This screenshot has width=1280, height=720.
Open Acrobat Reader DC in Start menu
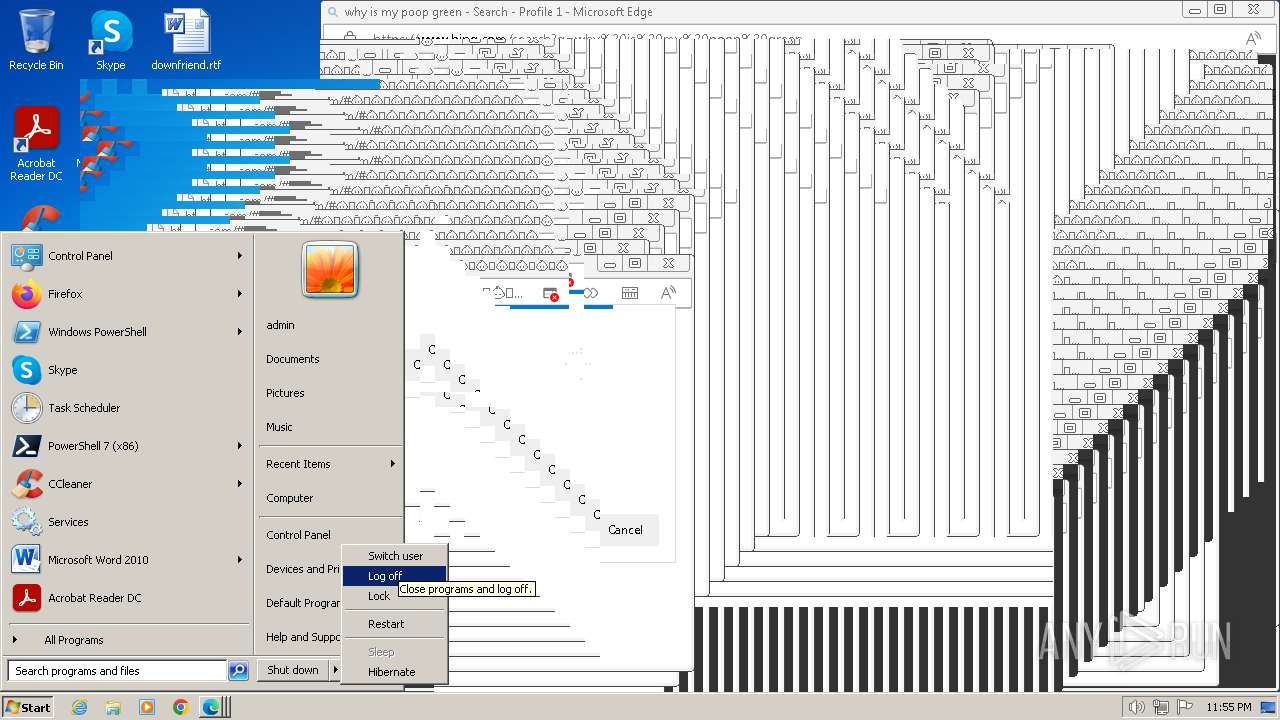pyautogui.click(x=126, y=598)
